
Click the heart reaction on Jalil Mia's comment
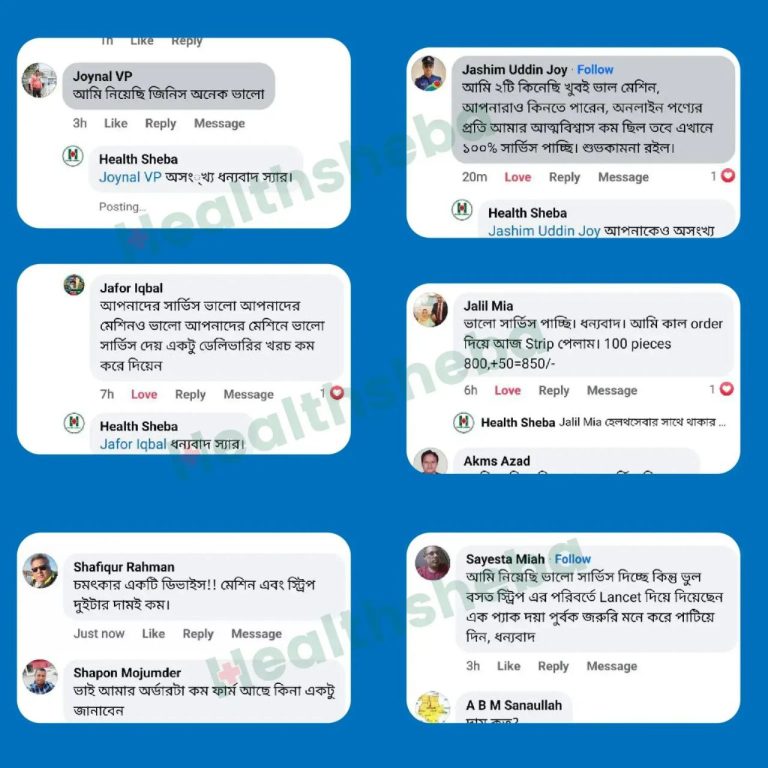click(x=727, y=388)
